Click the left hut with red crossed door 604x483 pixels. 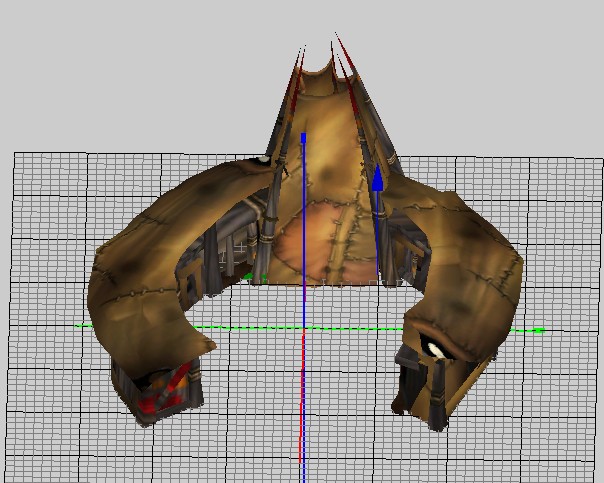pos(157,389)
